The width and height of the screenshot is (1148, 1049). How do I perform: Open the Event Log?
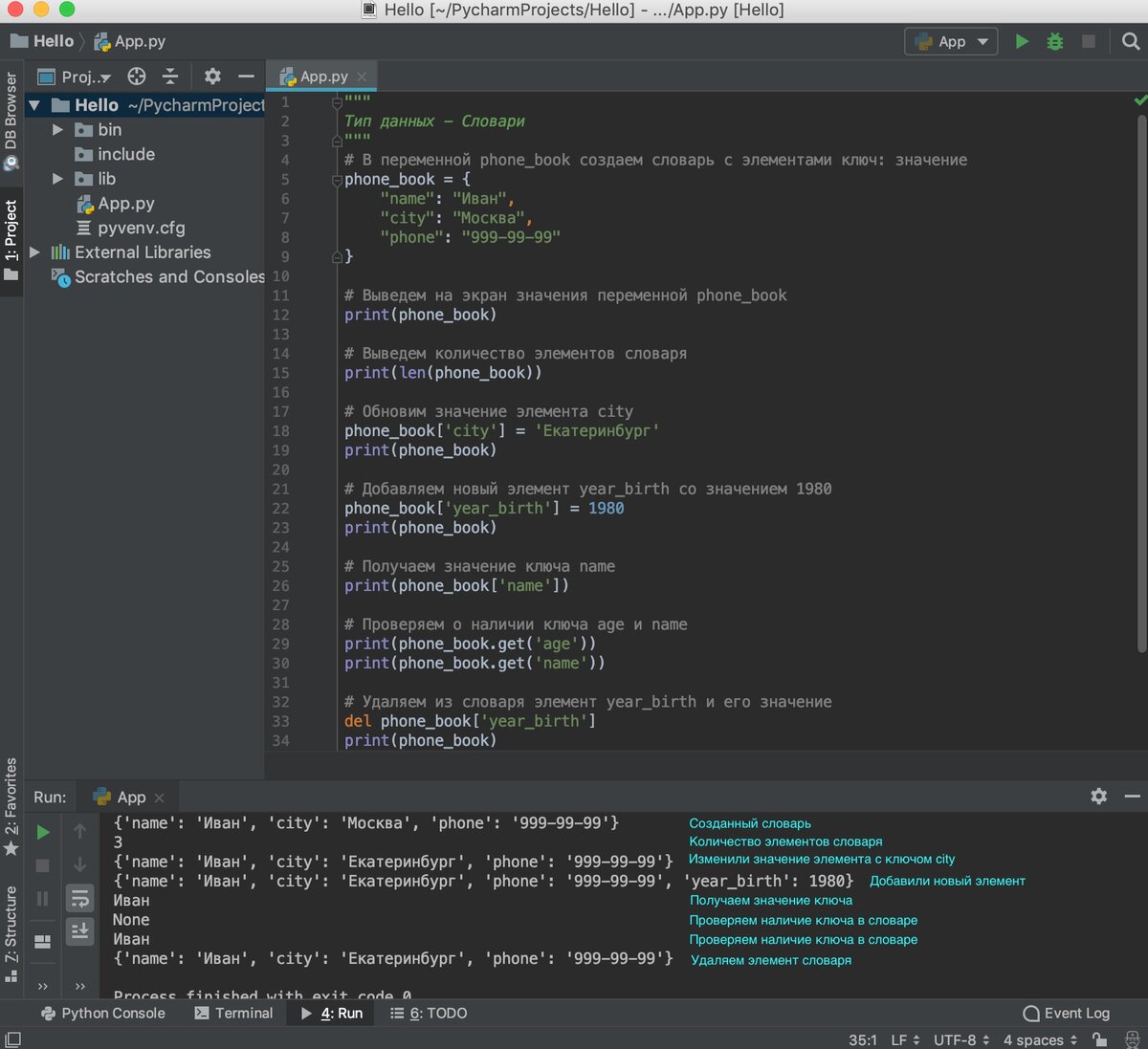(1067, 1013)
